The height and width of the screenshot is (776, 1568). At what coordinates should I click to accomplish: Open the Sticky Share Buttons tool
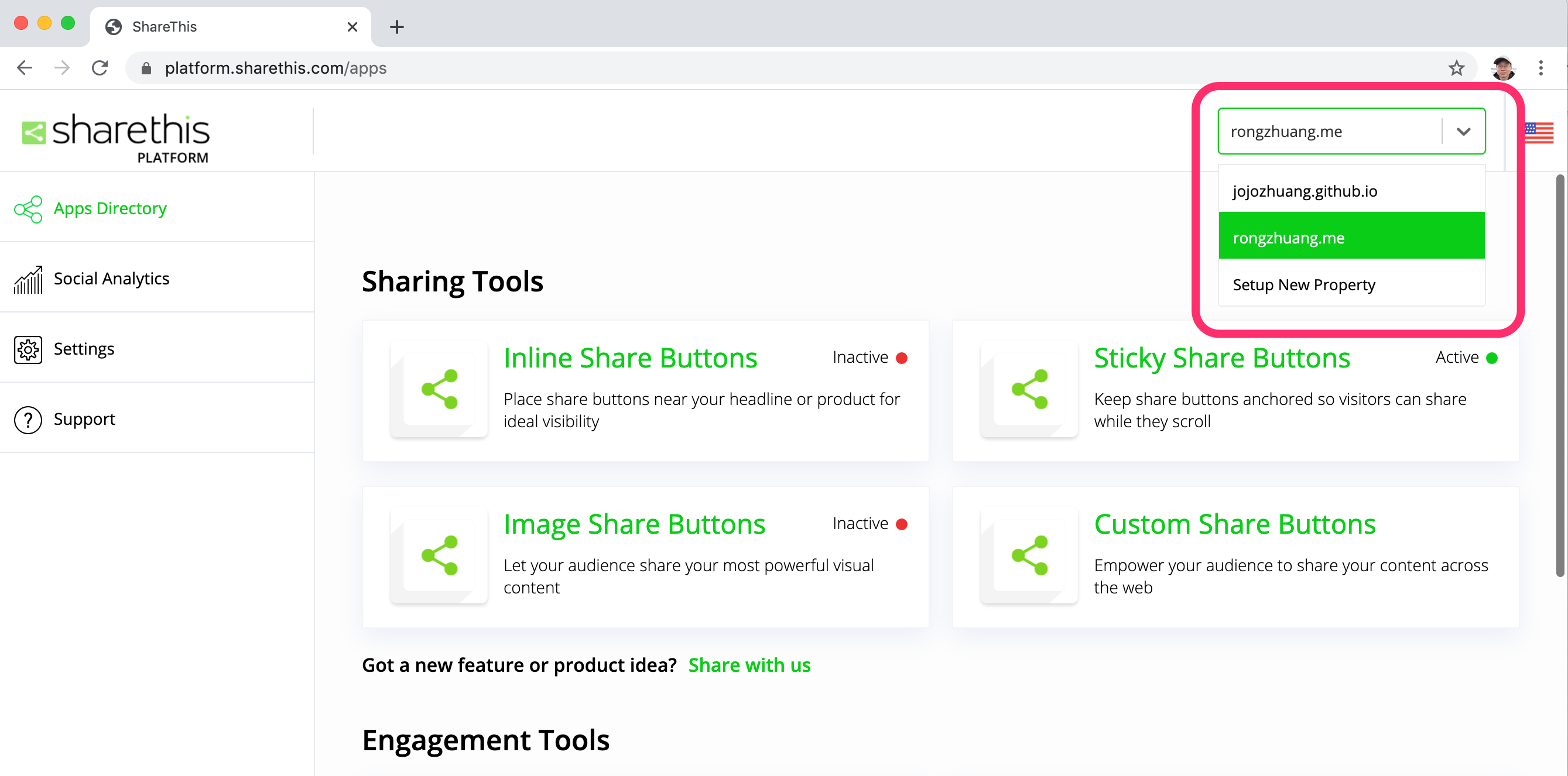[x=1221, y=358]
